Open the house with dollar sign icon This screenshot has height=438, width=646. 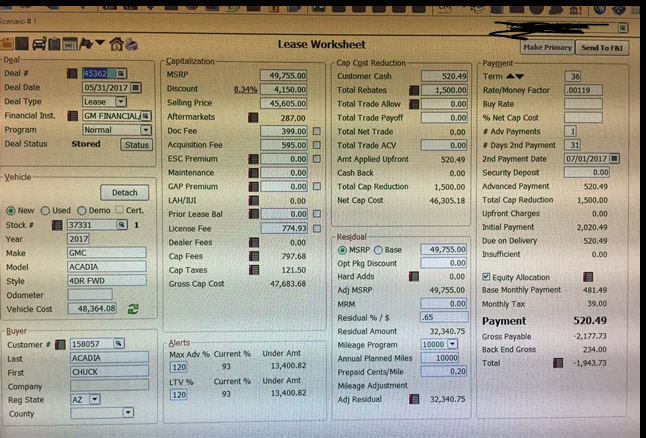click(117, 44)
